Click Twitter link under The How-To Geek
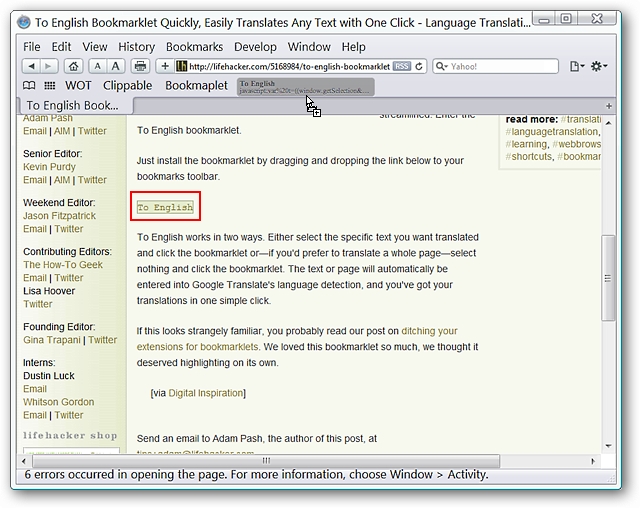The width and height of the screenshot is (640, 508). [69, 278]
